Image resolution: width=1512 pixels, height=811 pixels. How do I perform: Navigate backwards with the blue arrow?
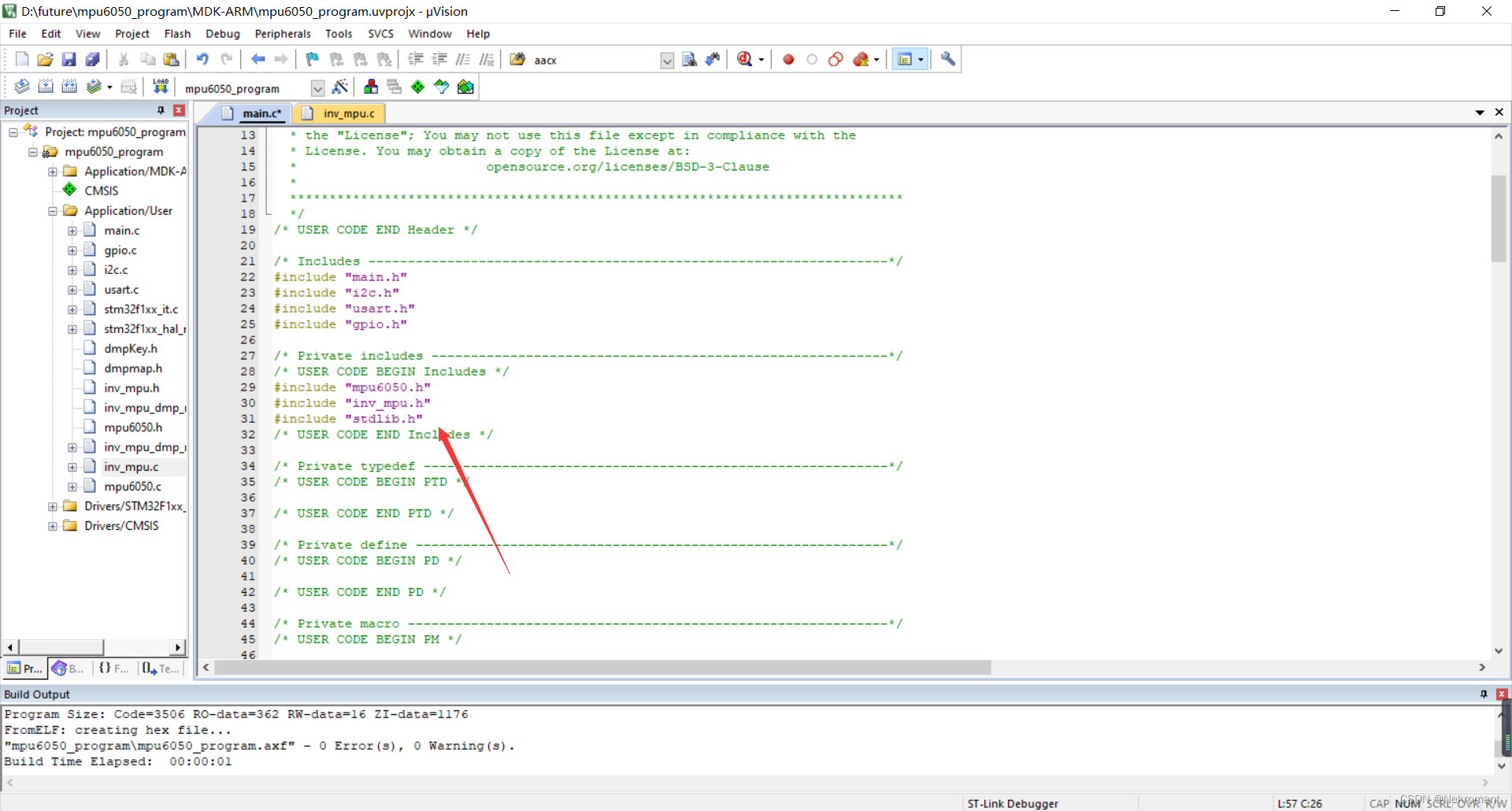point(258,59)
